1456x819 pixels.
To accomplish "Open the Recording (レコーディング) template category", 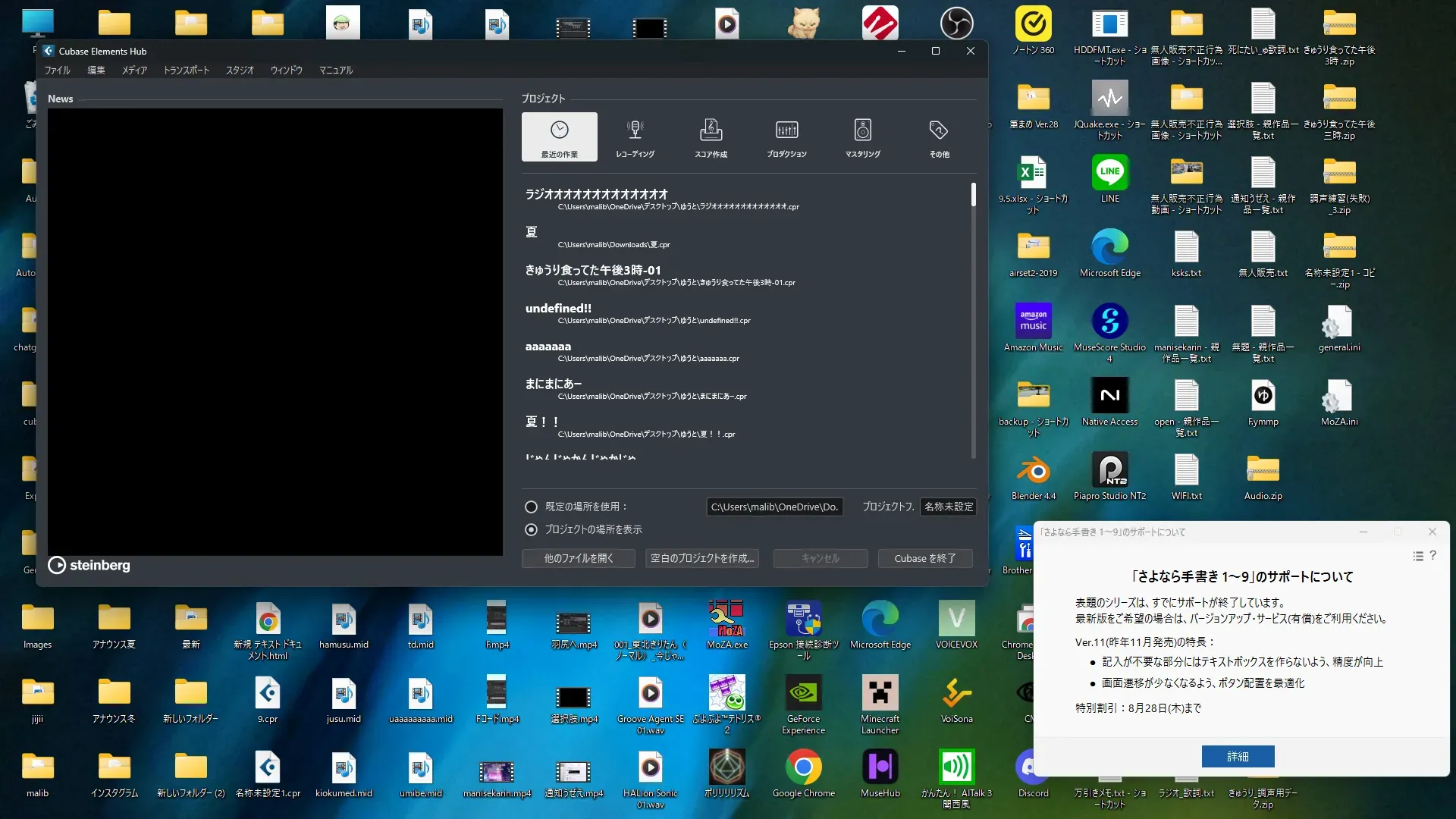I will click(x=635, y=136).
